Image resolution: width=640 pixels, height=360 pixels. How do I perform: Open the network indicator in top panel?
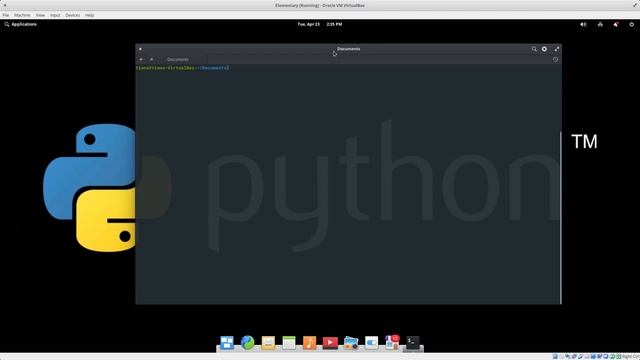[x=600, y=24]
